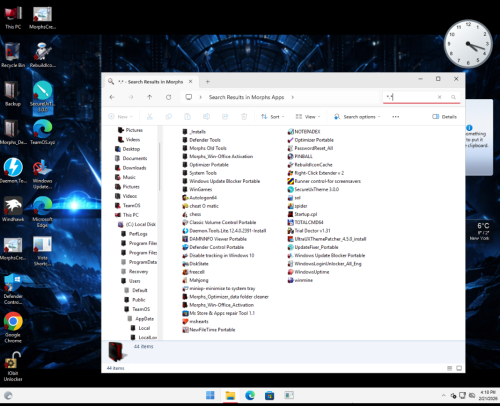
Task: Open Vista Shortcut desktop icon
Action: 42,251
